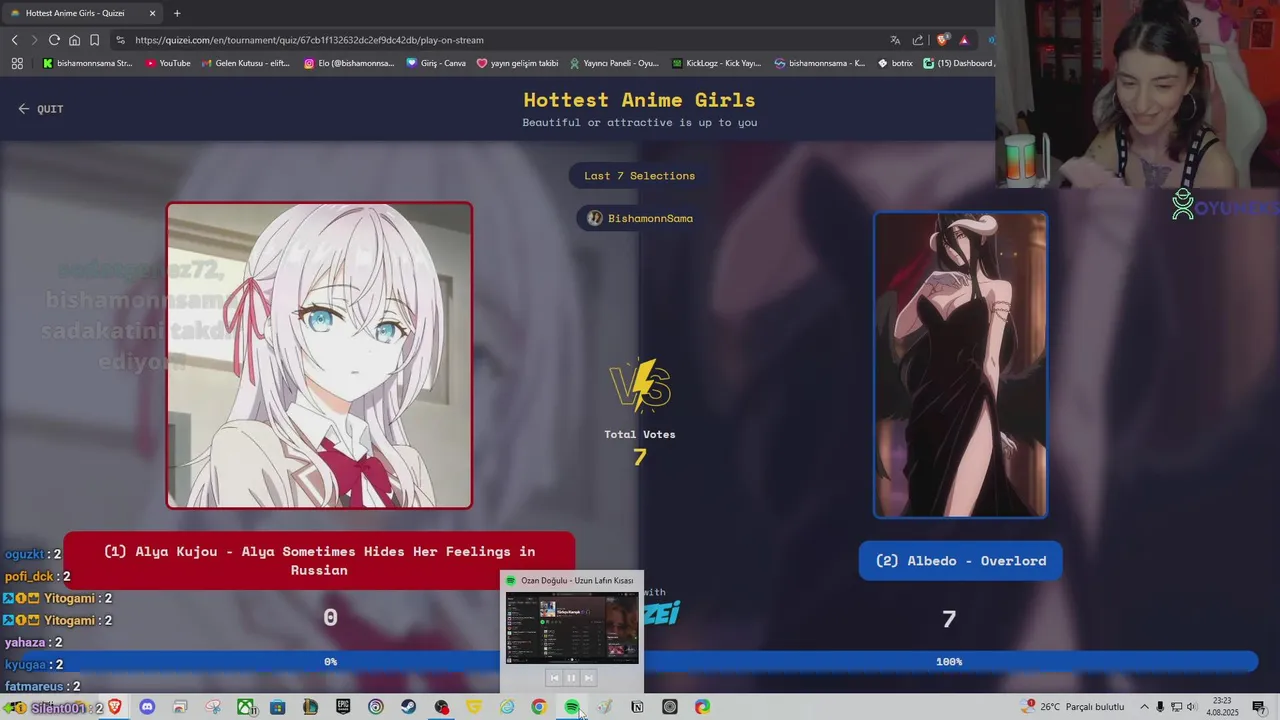Click the address bar URL

tap(309, 40)
